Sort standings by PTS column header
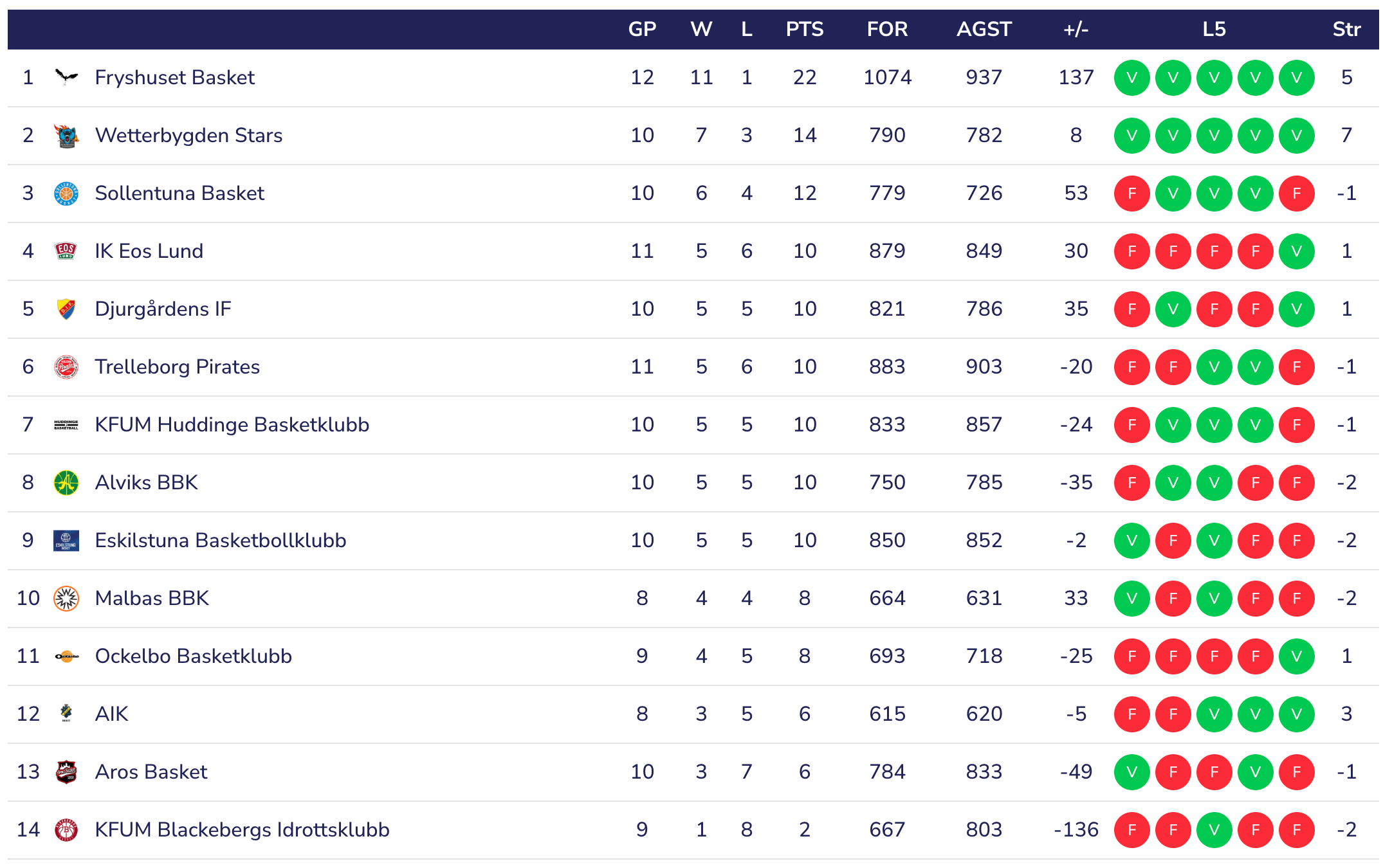1383x868 pixels. (x=804, y=30)
